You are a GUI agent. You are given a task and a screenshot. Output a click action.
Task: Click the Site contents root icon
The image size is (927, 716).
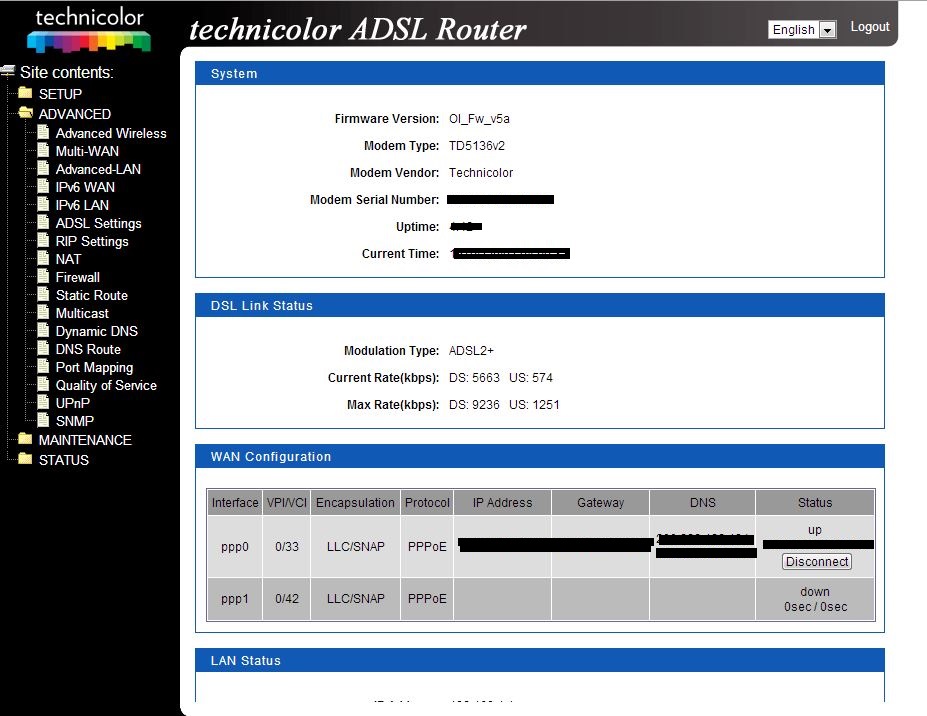coord(8,72)
